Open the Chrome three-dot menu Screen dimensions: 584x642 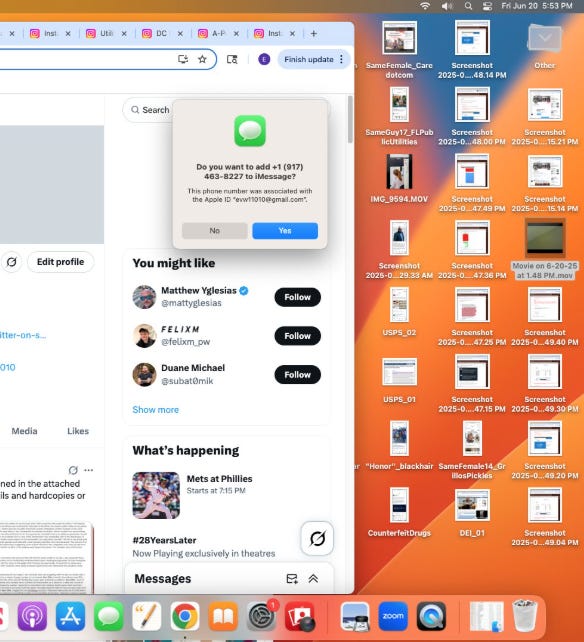pyautogui.click(x=342, y=59)
